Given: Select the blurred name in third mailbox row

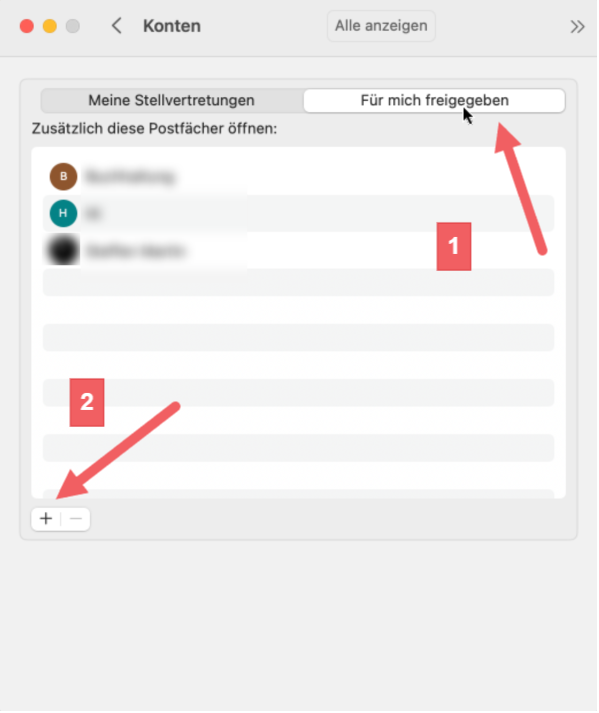Looking at the screenshot, I should [x=135, y=251].
